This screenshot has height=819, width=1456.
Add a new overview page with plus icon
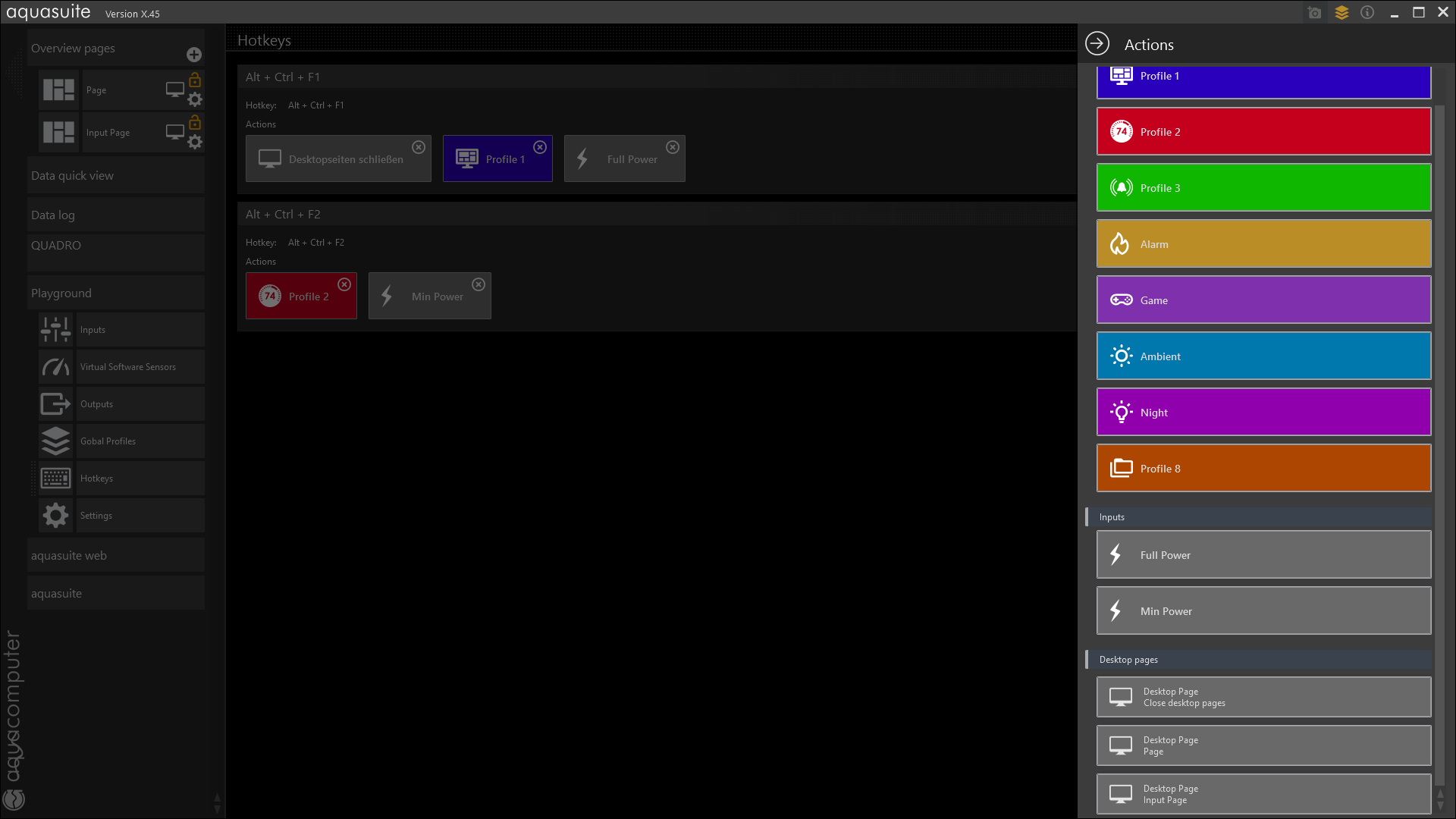click(x=194, y=55)
